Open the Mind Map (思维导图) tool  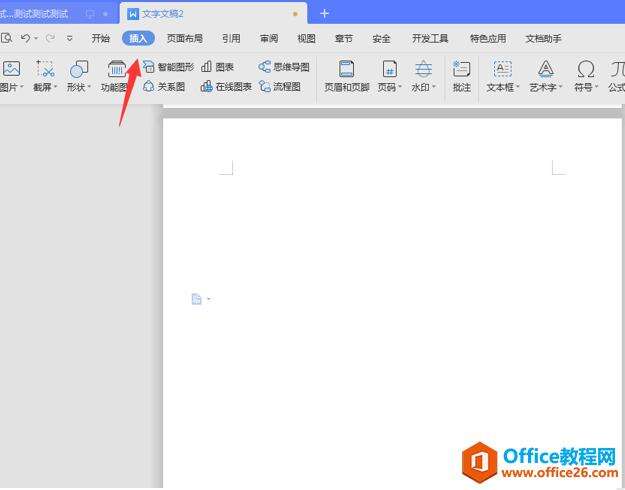click(x=284, y=67)
